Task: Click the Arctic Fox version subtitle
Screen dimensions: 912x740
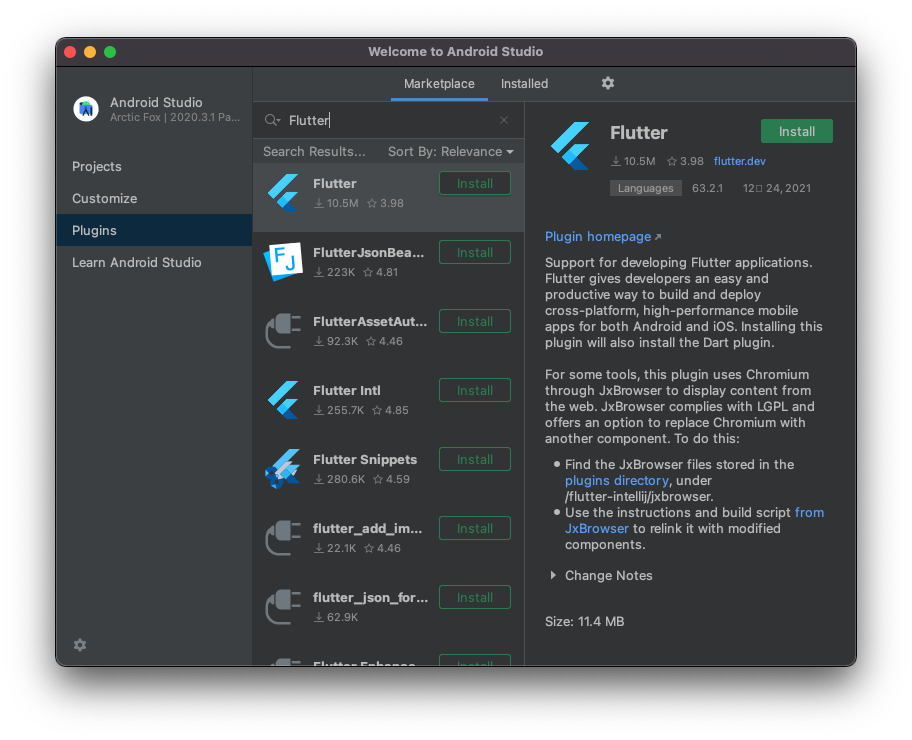Action: tap(175, 117)
